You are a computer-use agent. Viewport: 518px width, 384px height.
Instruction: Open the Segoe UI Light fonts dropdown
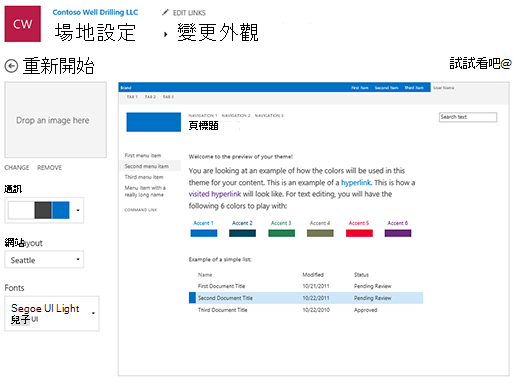click(x=52, y=314)
